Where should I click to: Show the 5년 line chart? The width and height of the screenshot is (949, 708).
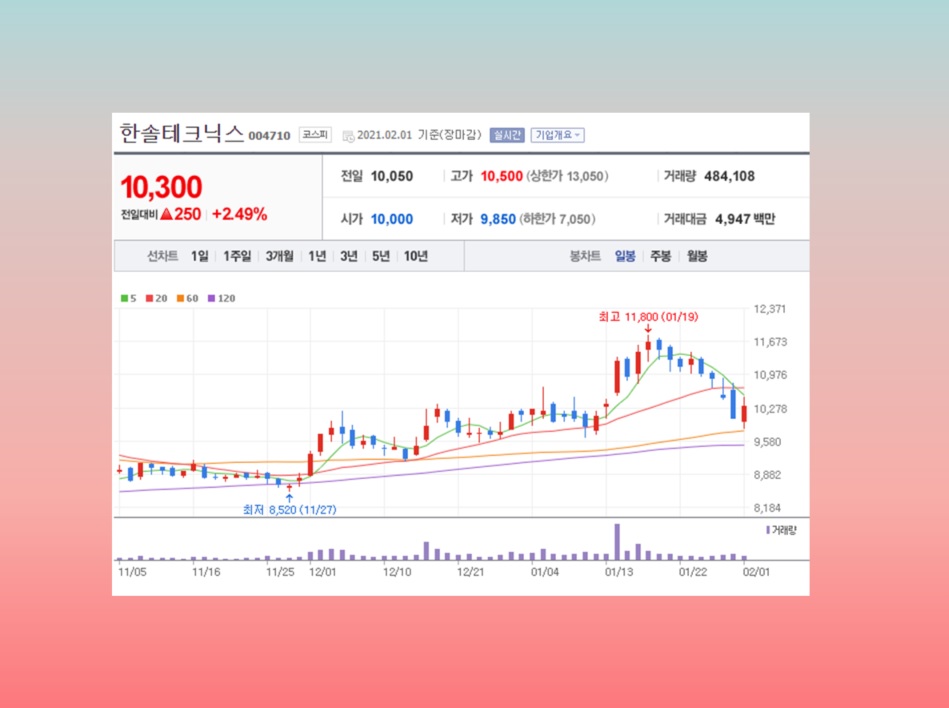tap(381, 257)
